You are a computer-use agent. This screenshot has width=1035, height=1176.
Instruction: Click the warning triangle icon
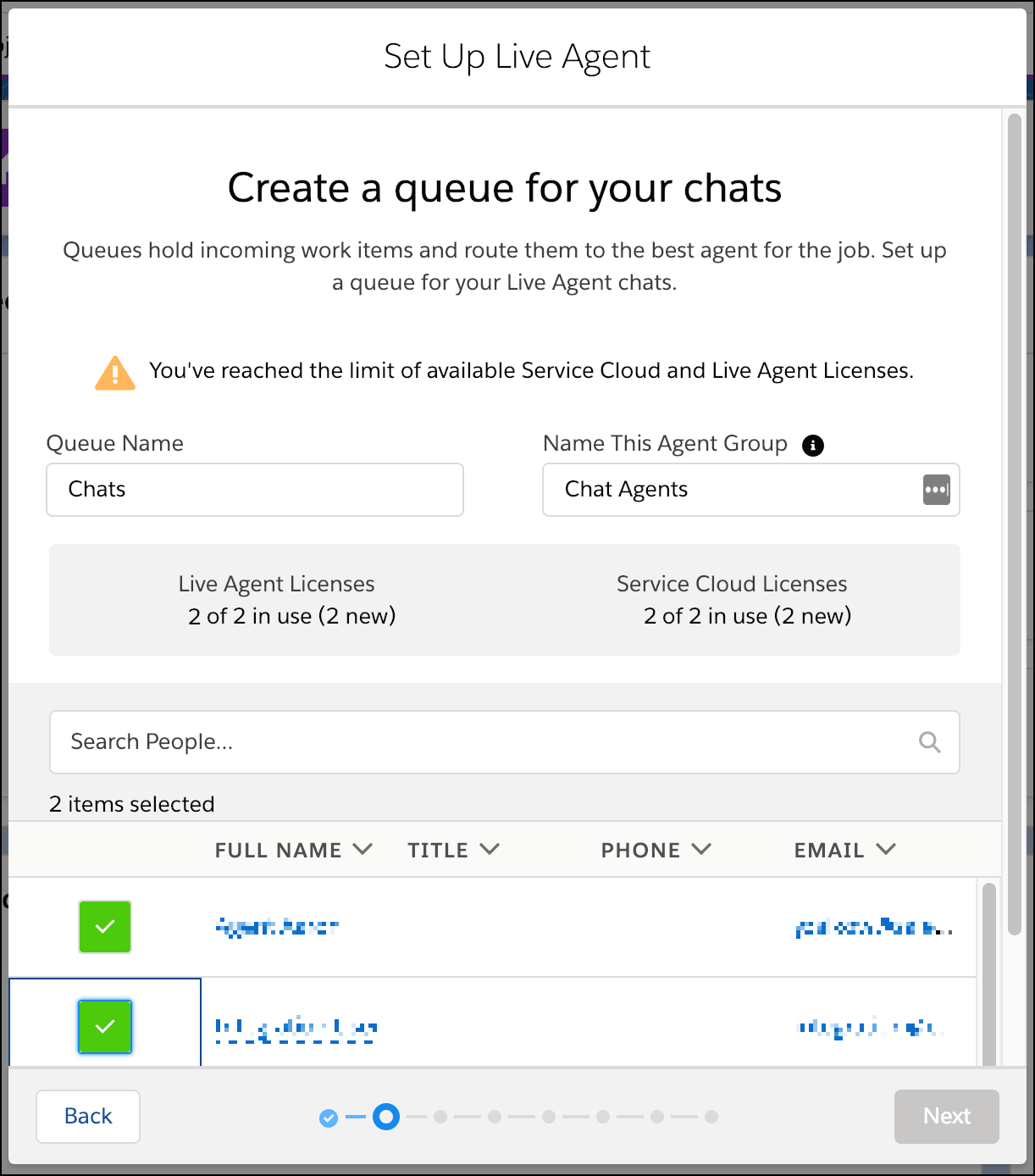pyautogui.click(x=114, y=371)
